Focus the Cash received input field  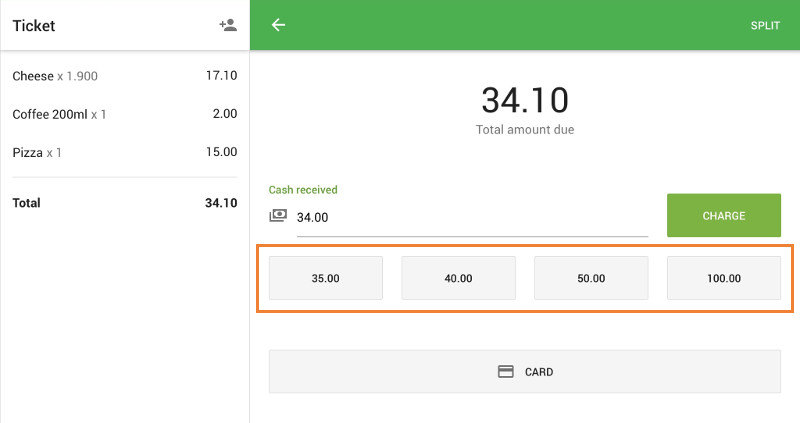(470, 217)
